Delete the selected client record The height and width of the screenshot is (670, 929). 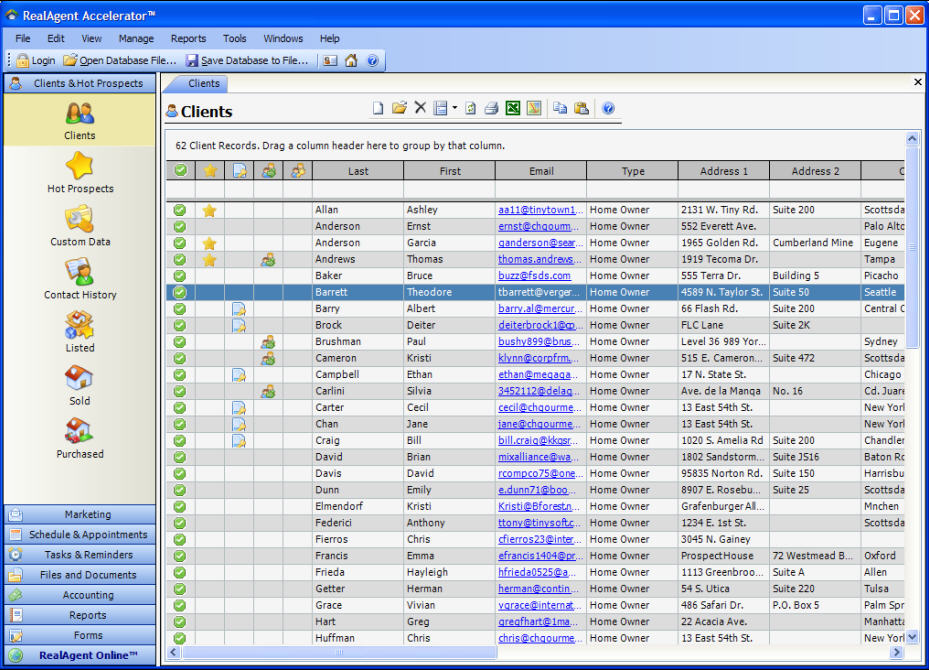pos(420,107)
